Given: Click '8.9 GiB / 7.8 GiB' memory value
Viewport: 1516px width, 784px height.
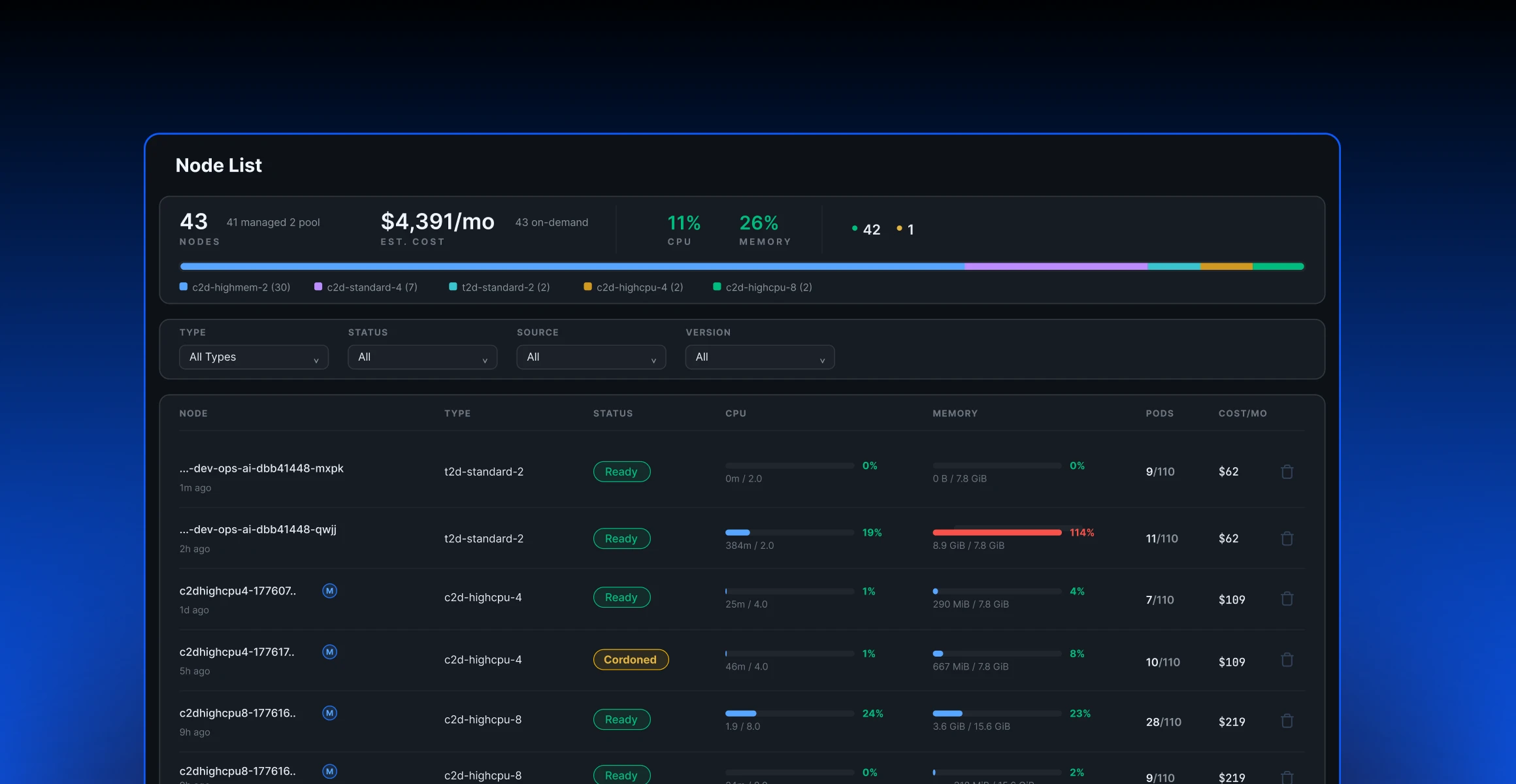Looking at the screenshot, I should point(968,546).
